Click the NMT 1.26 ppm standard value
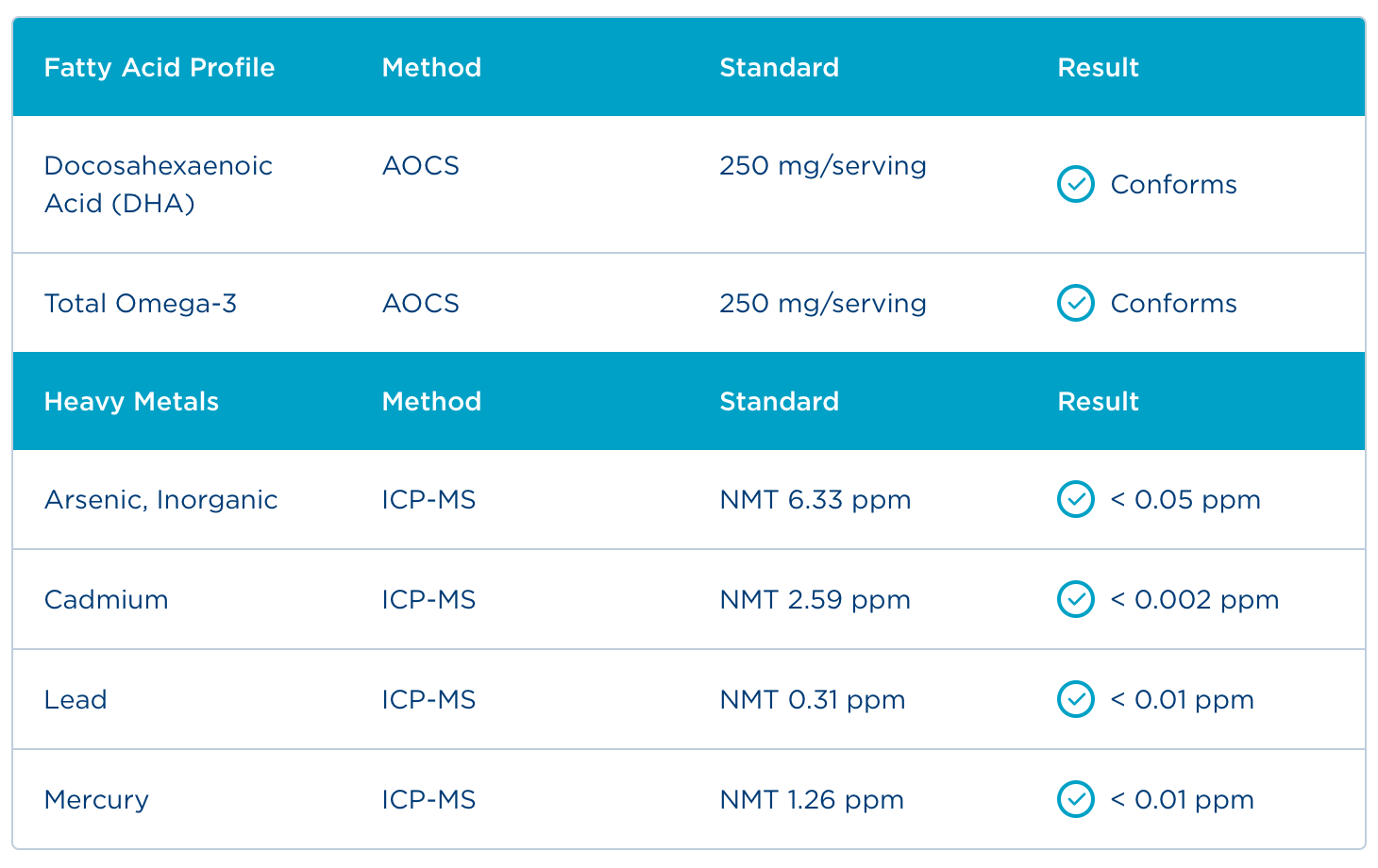Screen dimensions: 1378x868 812,800
